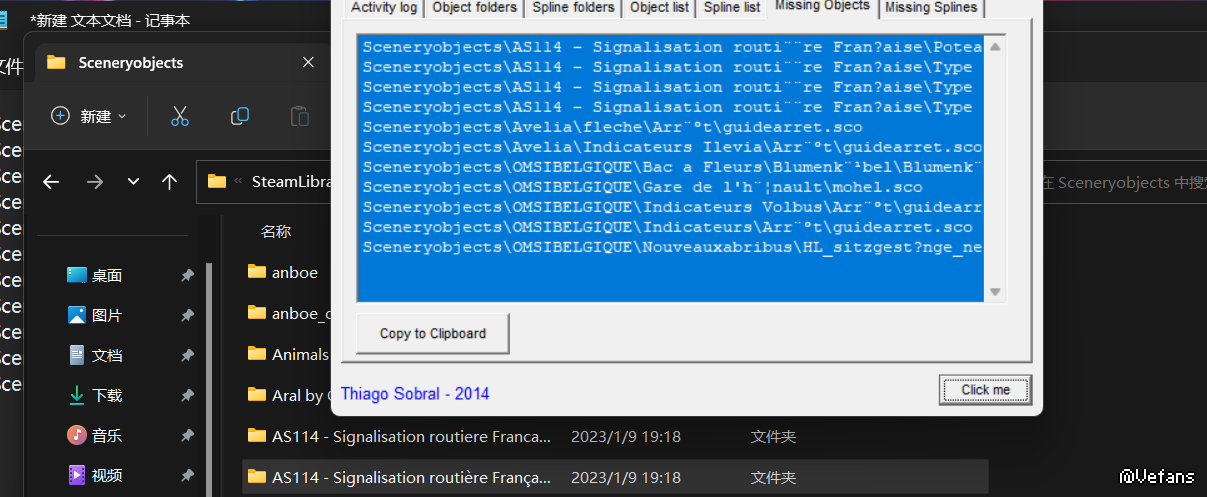Screen dimensions: 1207x497
Task: Click the Copy to Clipboard button
Action: click(x=433, y=334)
